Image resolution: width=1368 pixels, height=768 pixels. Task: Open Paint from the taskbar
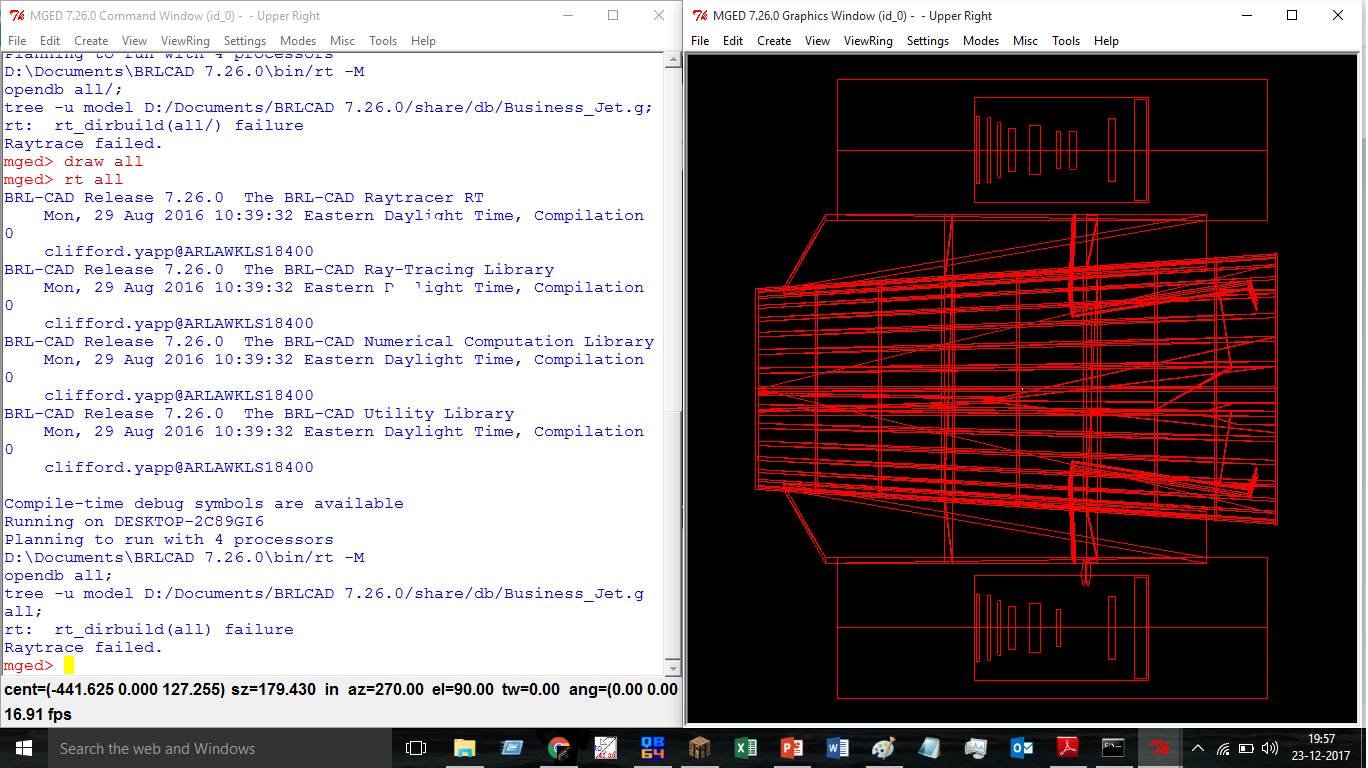tap(884, 748)
